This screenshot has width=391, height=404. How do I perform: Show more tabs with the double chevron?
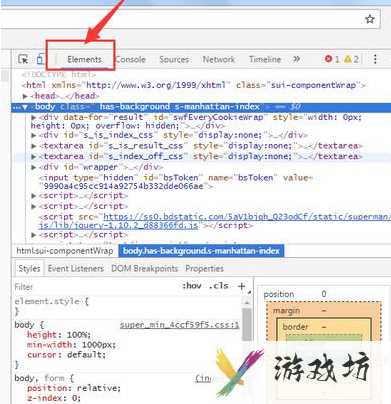296,59
